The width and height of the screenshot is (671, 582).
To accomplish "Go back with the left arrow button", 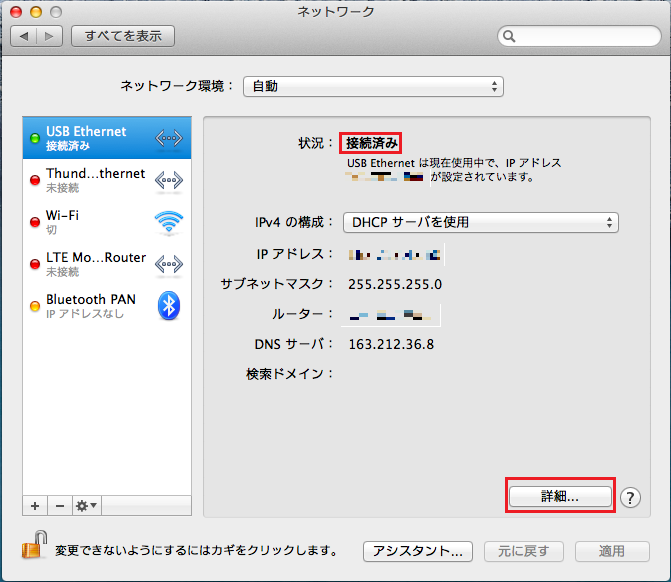I will tap(24, 36).
